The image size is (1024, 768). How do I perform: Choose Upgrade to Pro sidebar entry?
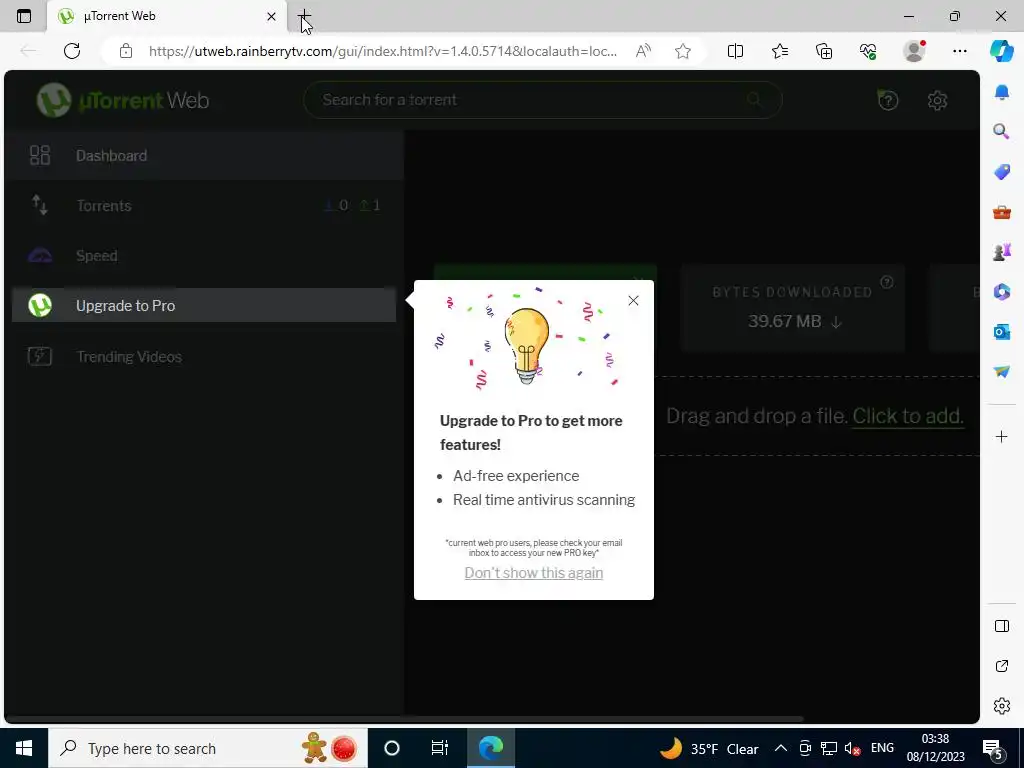(x=204, y=305)
